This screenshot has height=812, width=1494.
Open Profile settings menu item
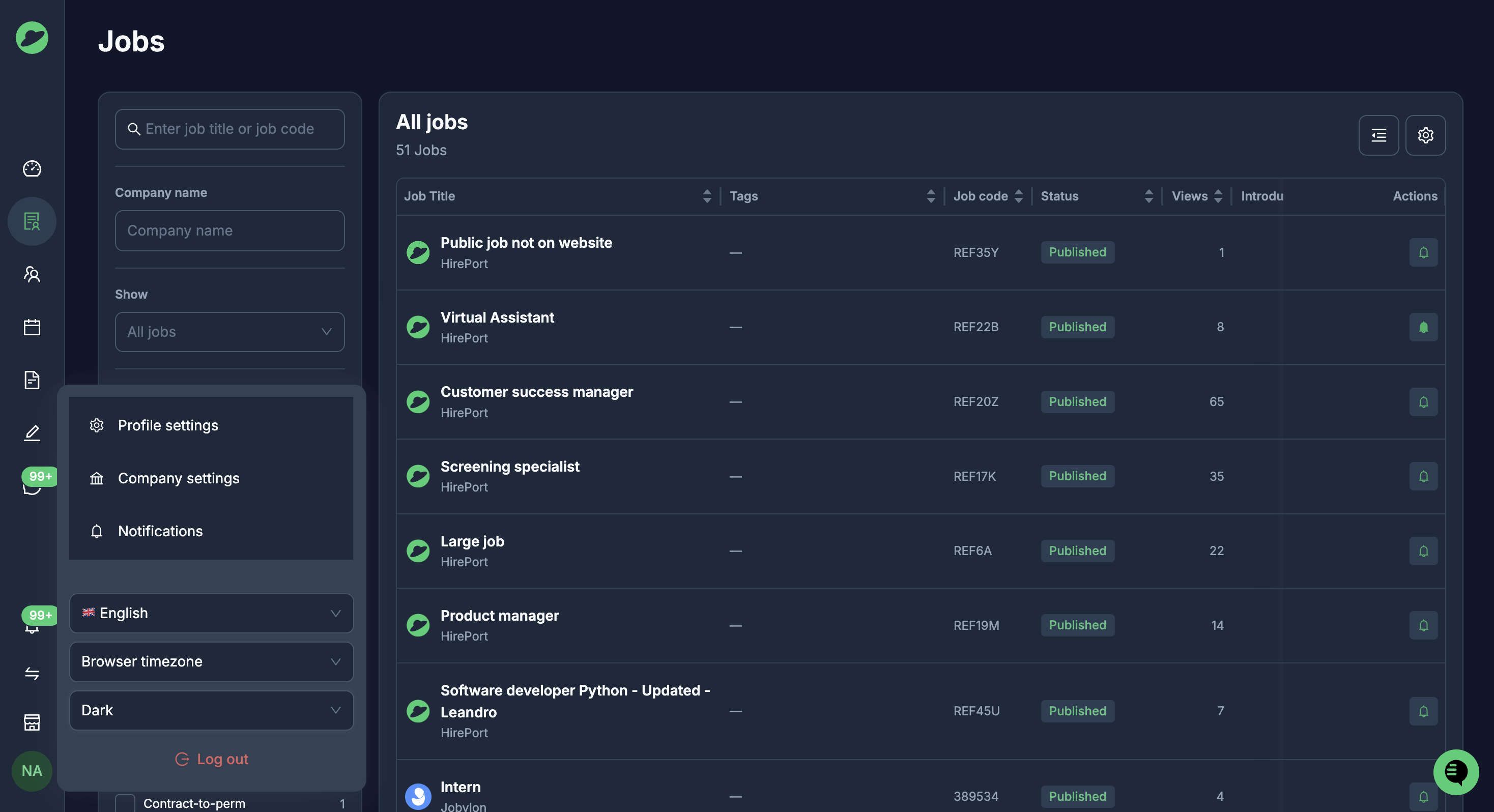point(211,425)
